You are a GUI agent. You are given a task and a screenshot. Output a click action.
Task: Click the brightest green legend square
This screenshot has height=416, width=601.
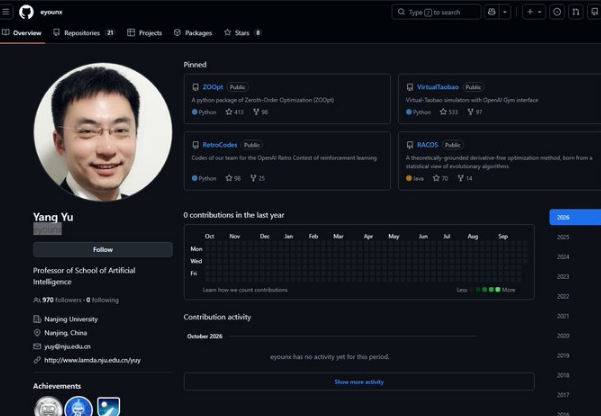(498, 289)
